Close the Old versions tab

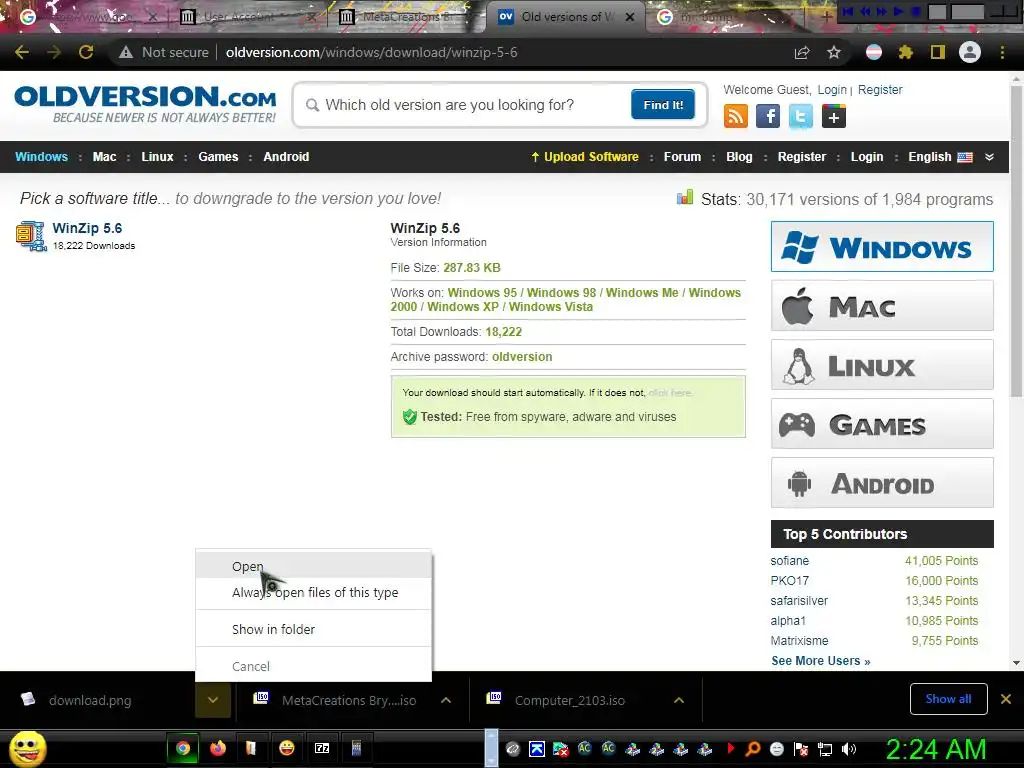(630, 17)
